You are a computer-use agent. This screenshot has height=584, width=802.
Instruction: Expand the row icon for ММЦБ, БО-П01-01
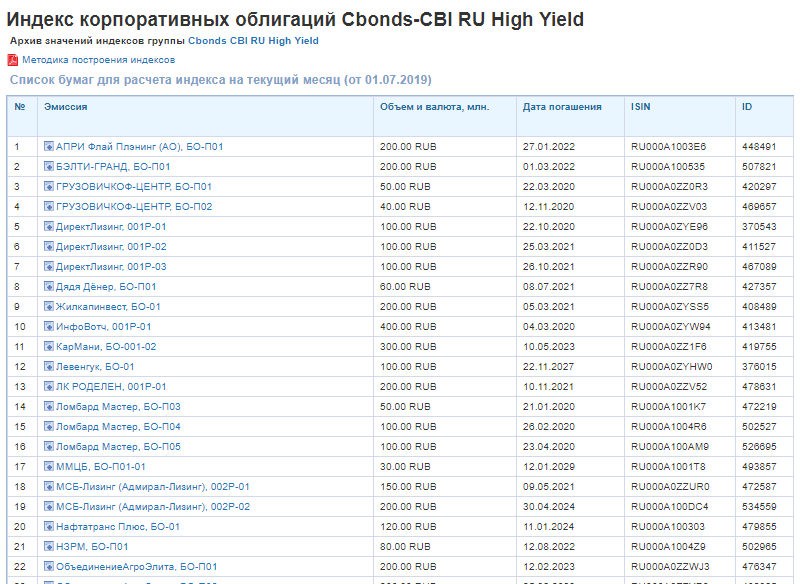[48, 467]
